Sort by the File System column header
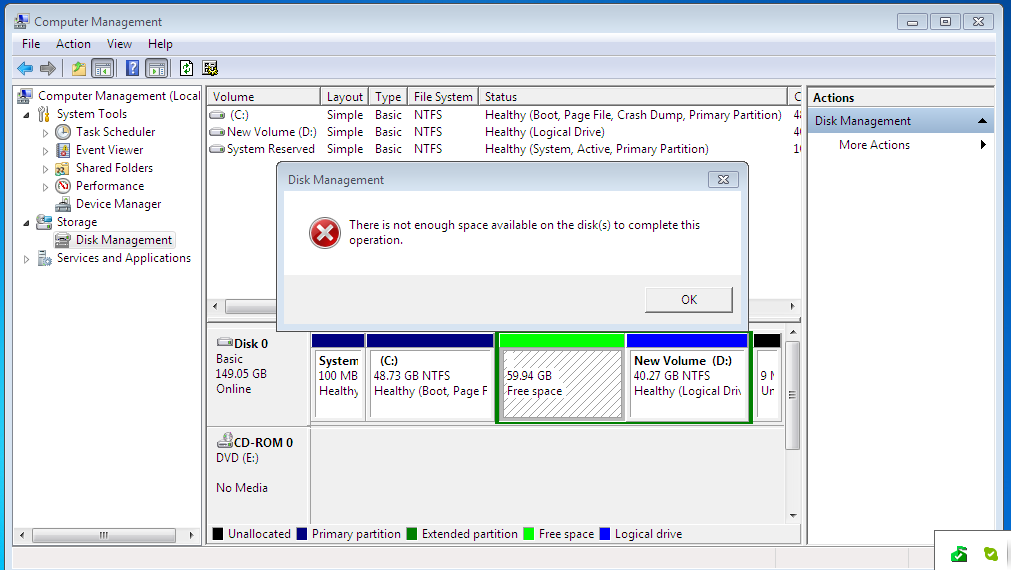 [x=443, y=97]
